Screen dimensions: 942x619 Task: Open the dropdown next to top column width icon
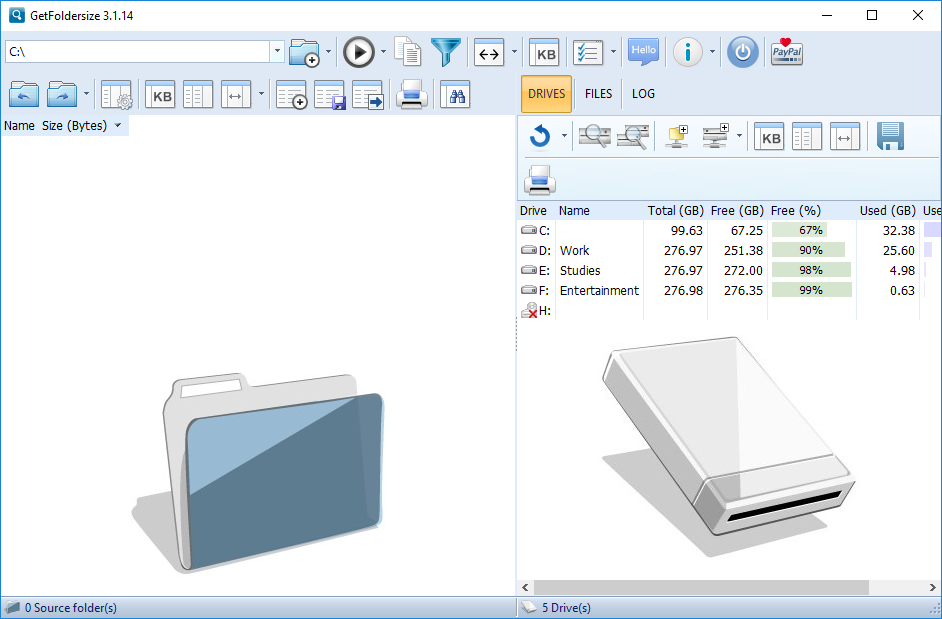[514, 52]
